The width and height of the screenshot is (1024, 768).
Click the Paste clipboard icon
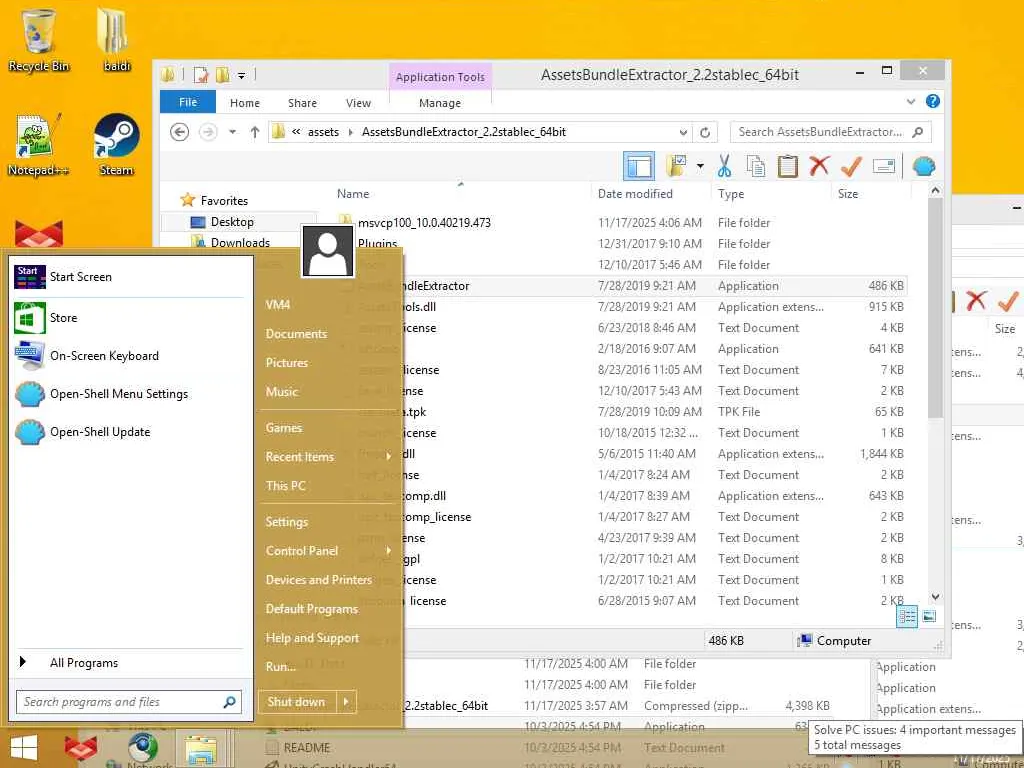[788, 167]
